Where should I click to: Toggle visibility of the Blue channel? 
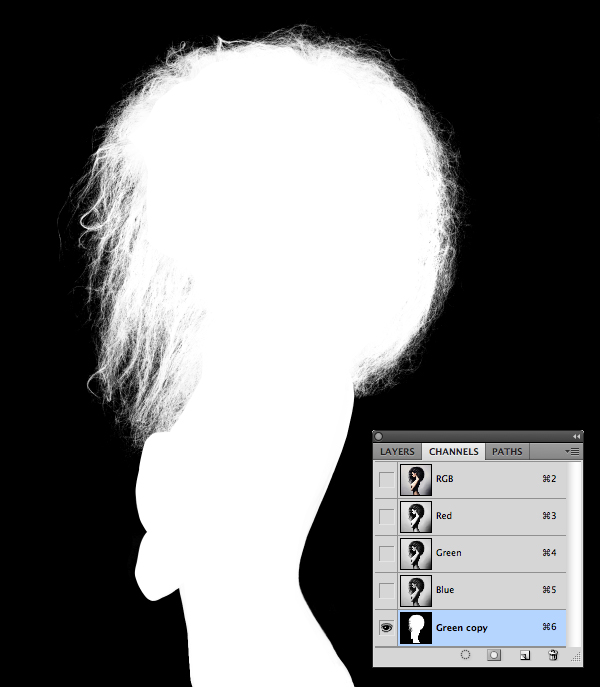(386, 591)
